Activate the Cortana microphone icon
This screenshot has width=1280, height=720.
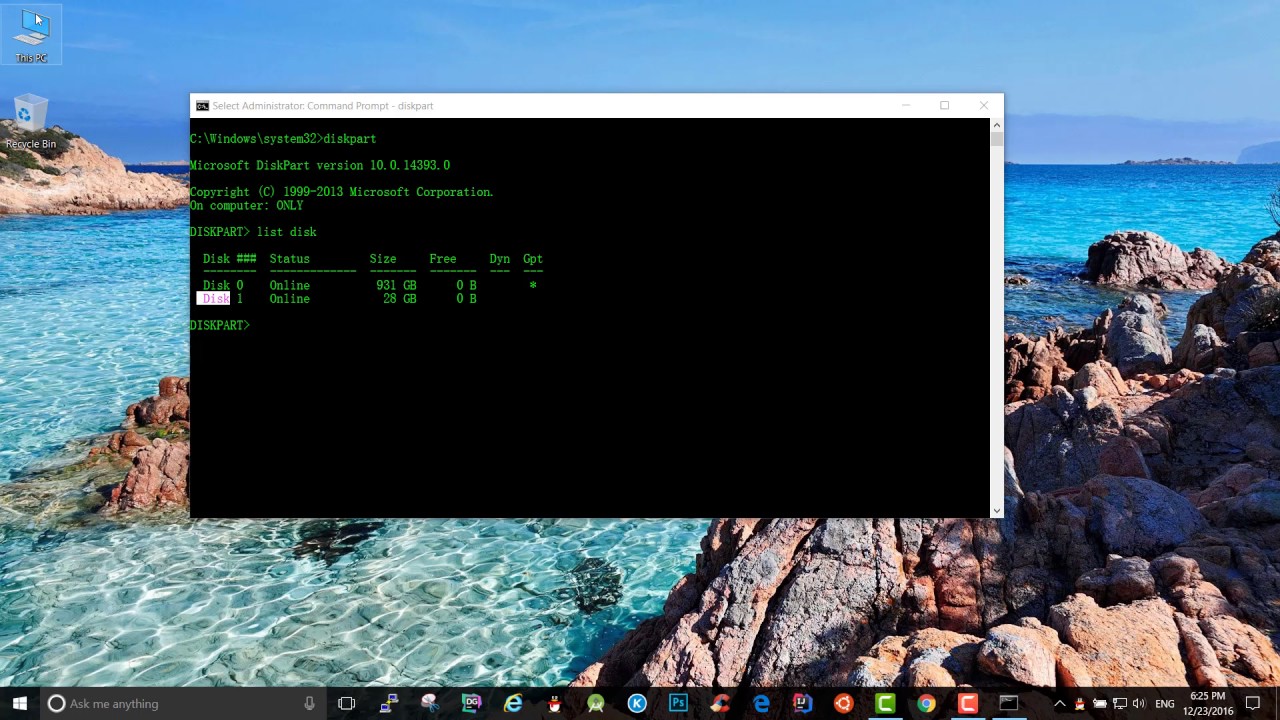(x=310, y=703)
